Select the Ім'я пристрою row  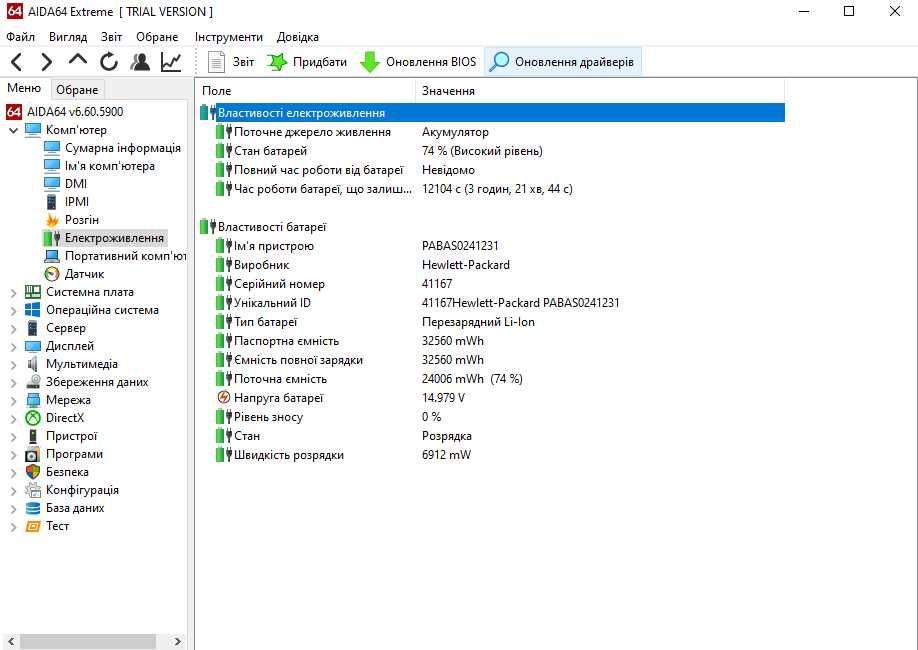click(492, 246)
